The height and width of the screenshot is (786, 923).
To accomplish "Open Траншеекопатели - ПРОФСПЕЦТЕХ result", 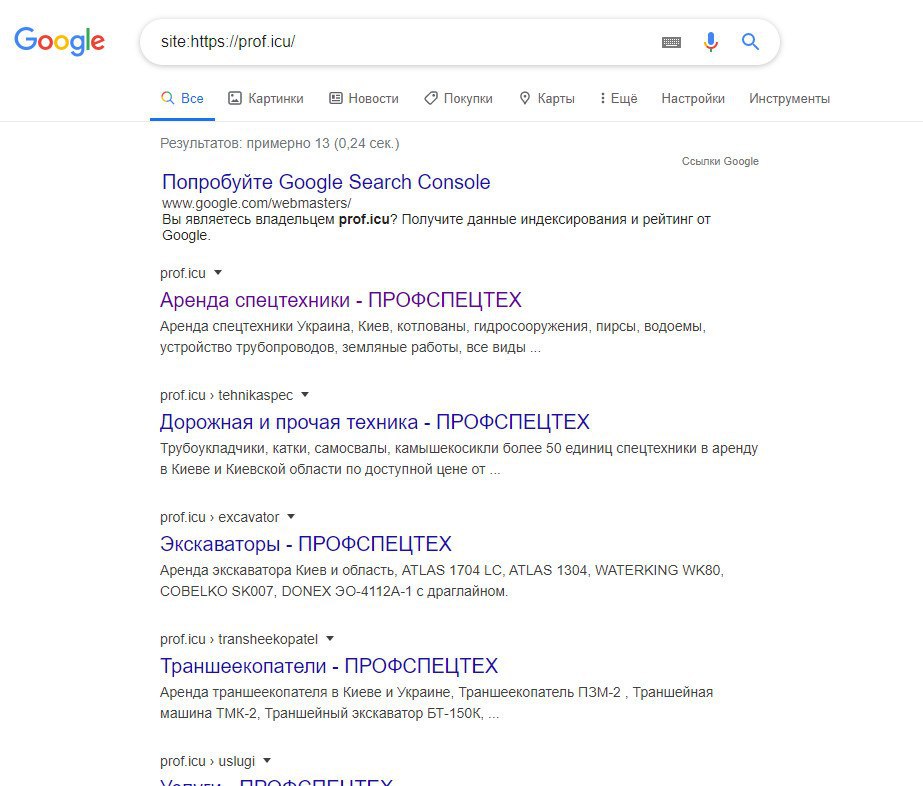I will click(x=329, y=665).
